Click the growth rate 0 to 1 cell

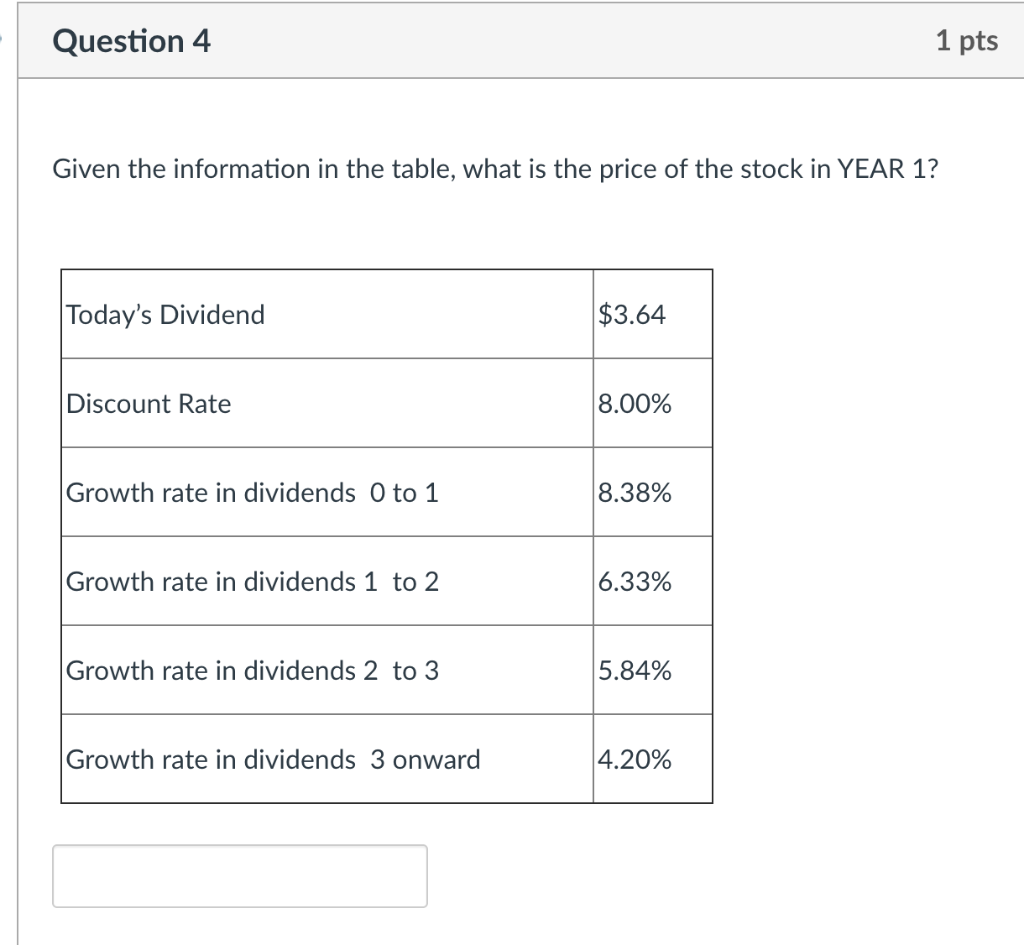[250, 492]
